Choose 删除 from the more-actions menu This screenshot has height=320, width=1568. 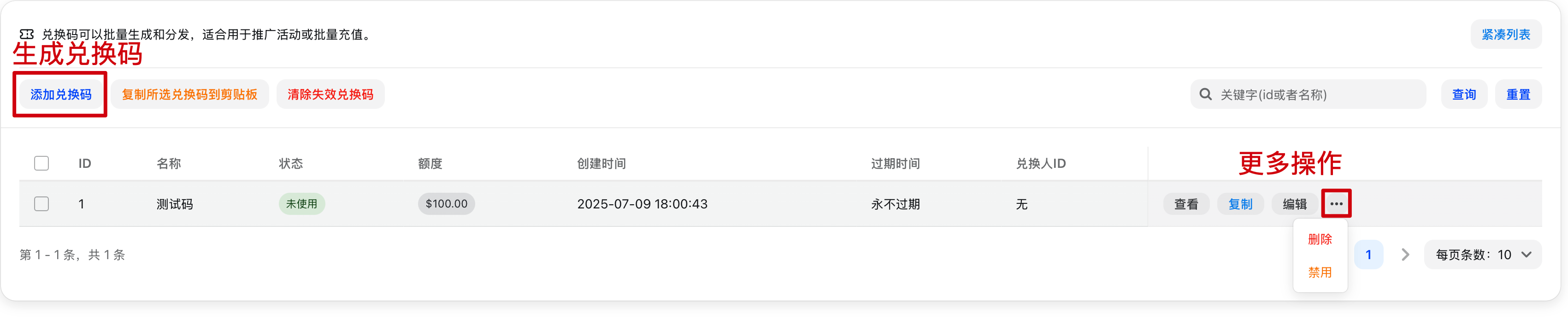click(1320, 240)
